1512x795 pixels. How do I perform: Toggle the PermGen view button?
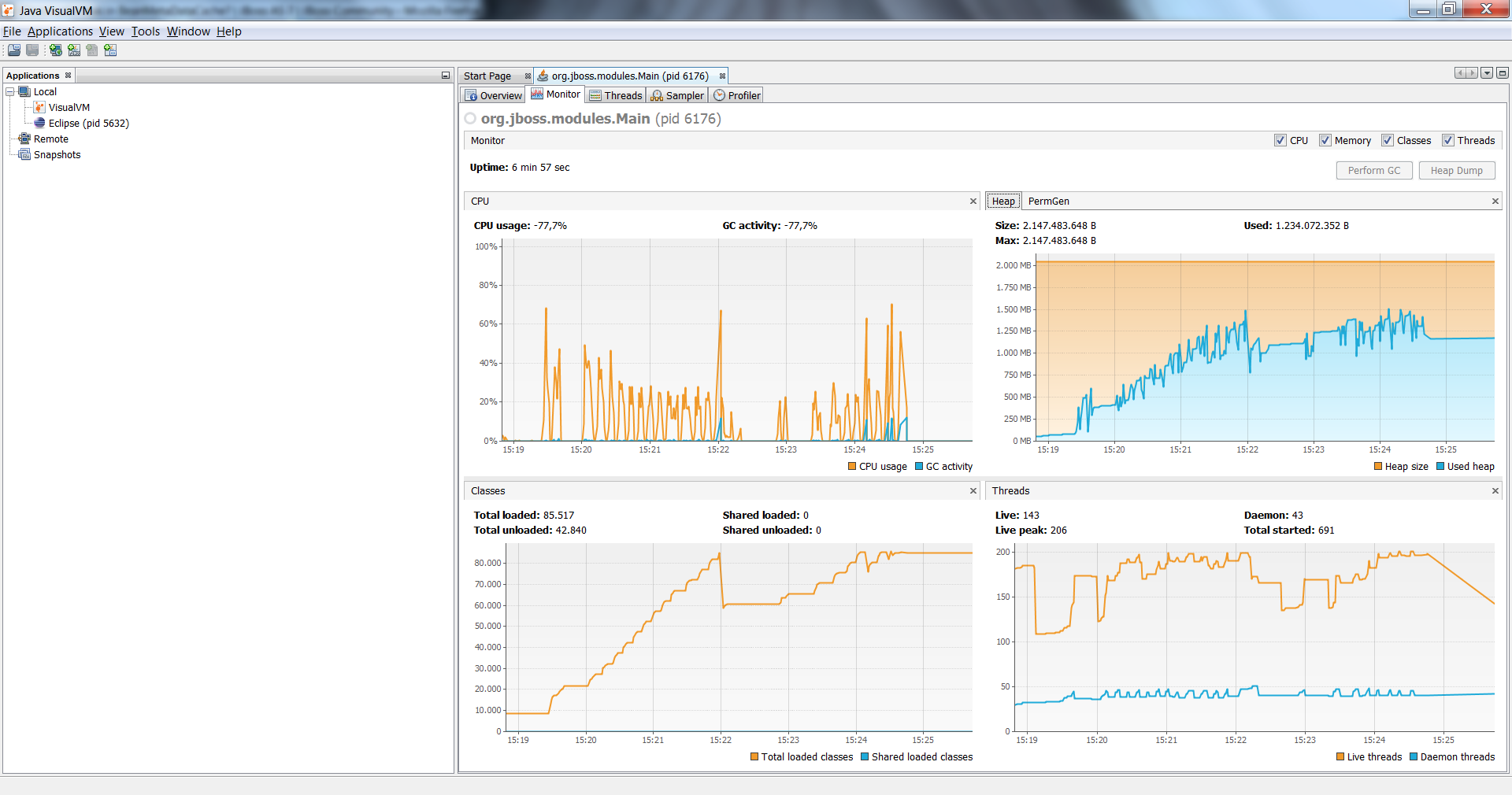point(1048,202)
